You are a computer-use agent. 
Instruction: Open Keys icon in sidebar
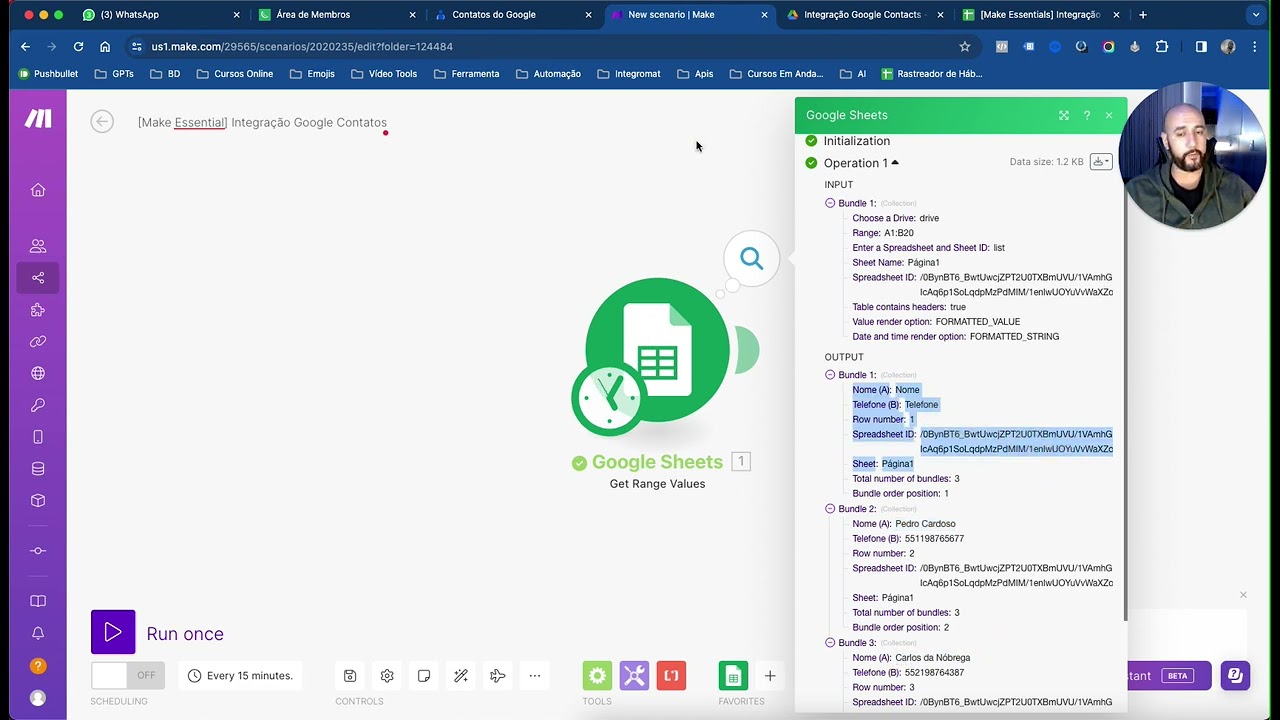point(38,405)
